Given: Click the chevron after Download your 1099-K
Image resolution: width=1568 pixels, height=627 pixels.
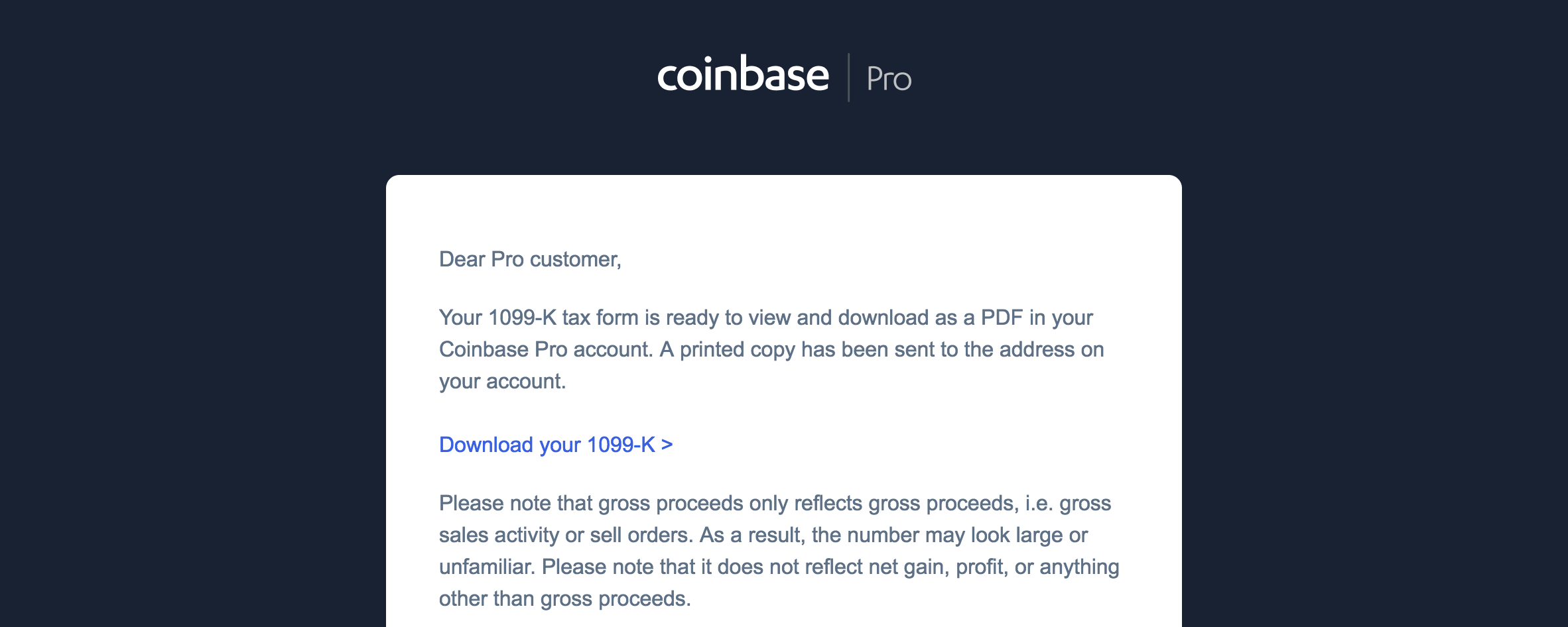Looking at the screenshot, I should pyautogui.click(x=667, y=445).
